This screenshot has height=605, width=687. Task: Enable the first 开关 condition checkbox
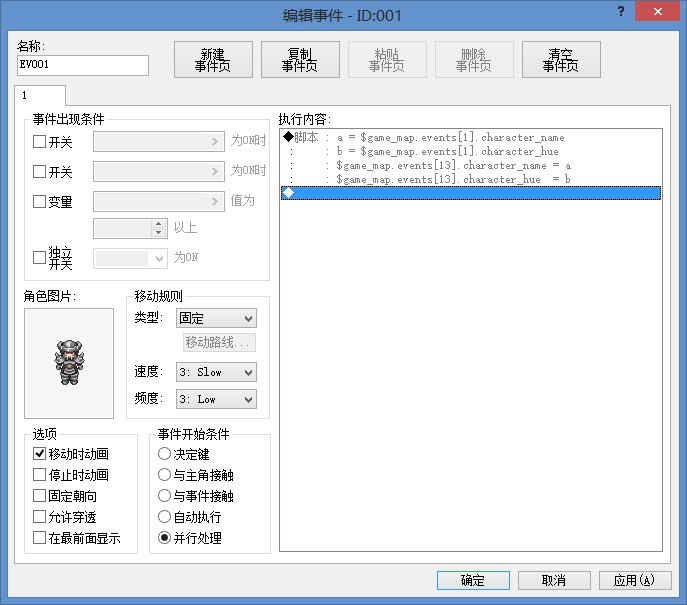pyautogui.click(x=39, y=142)
